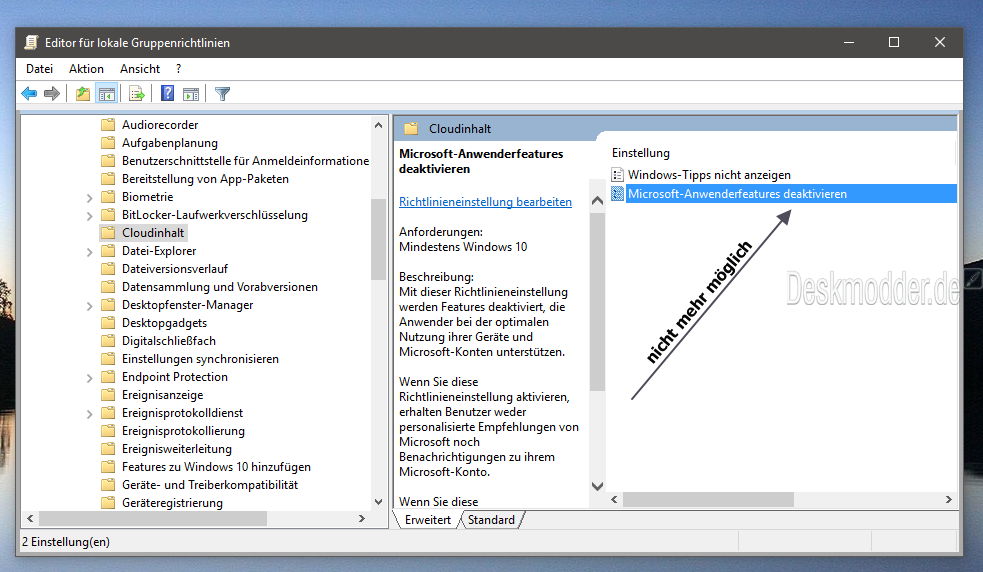Open the Datei menu
Screen dimensions: 983x572
[x=39, y=69]
